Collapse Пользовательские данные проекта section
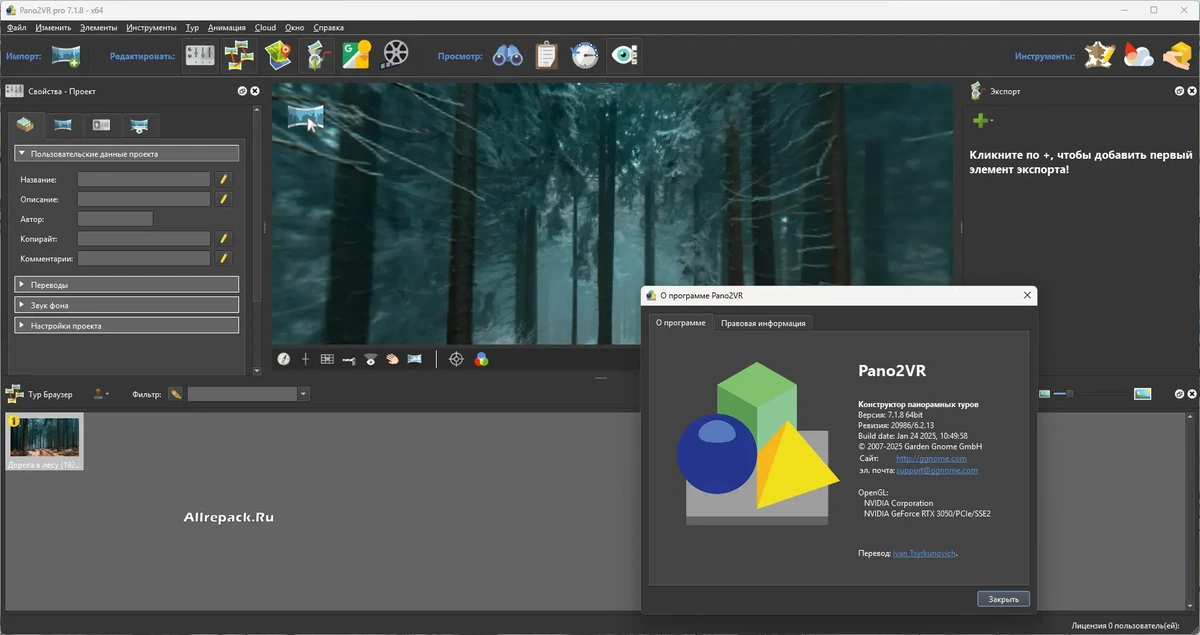1200x635 pixels. pos(126,154)
